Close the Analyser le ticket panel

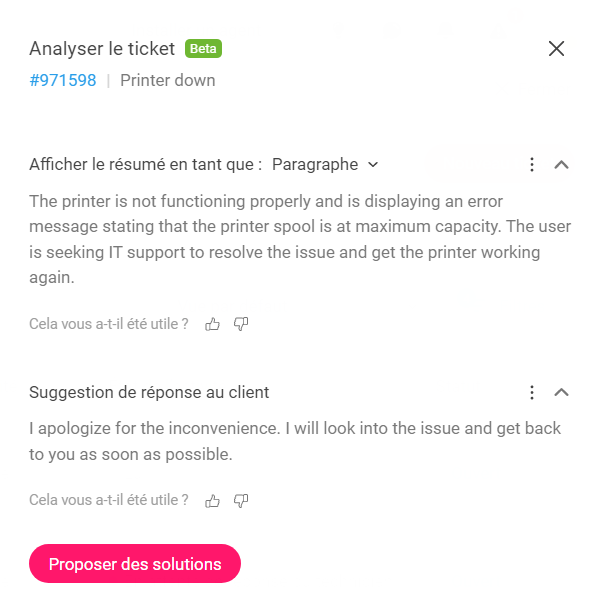coord(556,49)
